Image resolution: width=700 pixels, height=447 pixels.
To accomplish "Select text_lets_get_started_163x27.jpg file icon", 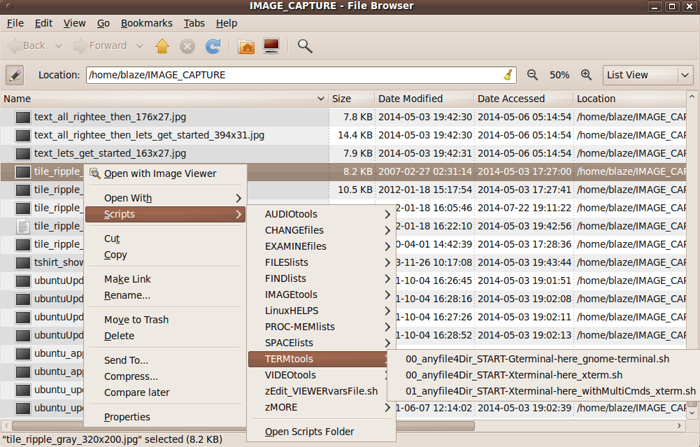I will click(23, 154).
